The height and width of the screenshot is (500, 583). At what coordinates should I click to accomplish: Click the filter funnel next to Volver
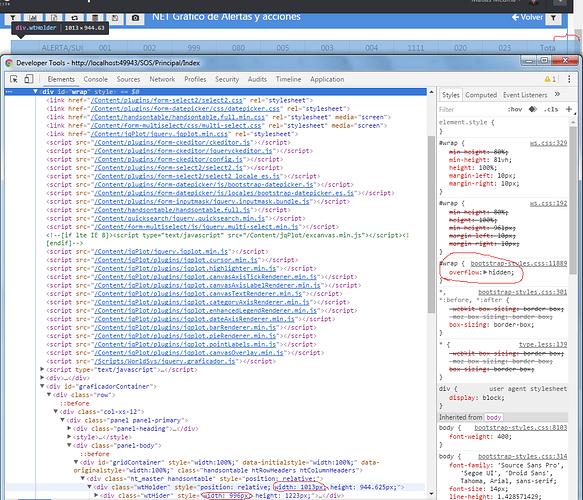(553, 18)
